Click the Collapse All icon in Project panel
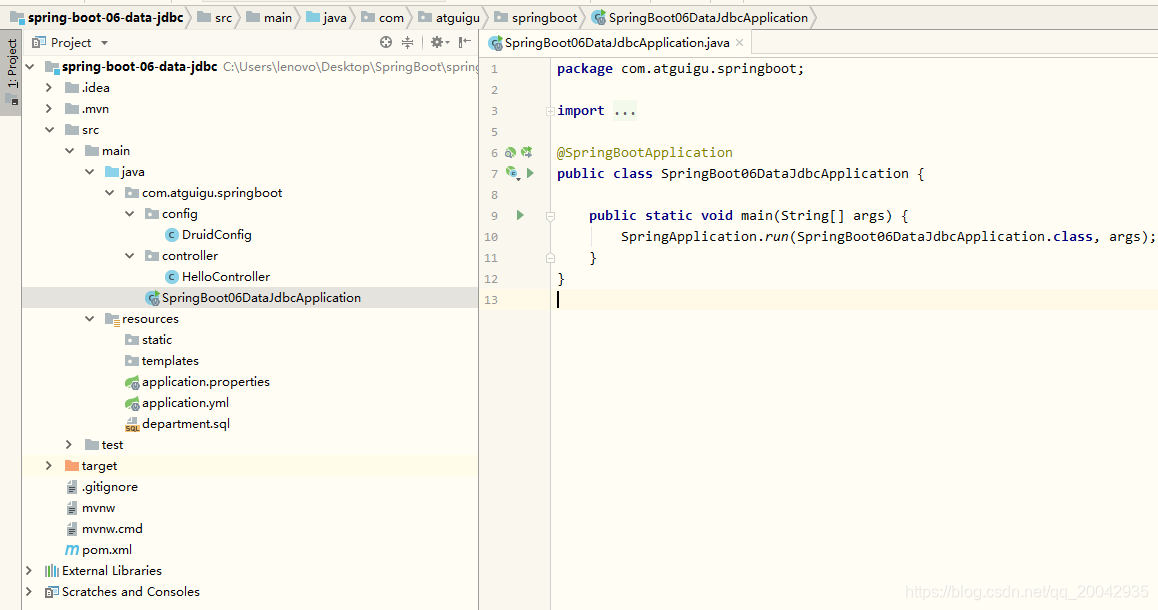1158x610 pixels. pyautogui.click(x=408, y=42)
